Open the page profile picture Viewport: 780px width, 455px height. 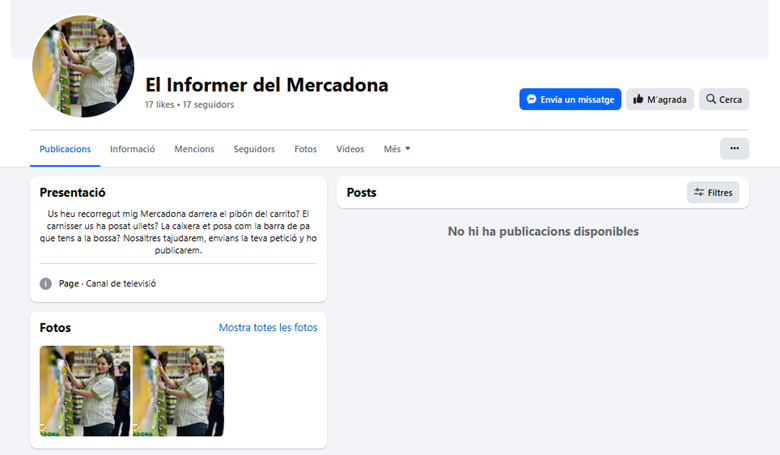83,66
